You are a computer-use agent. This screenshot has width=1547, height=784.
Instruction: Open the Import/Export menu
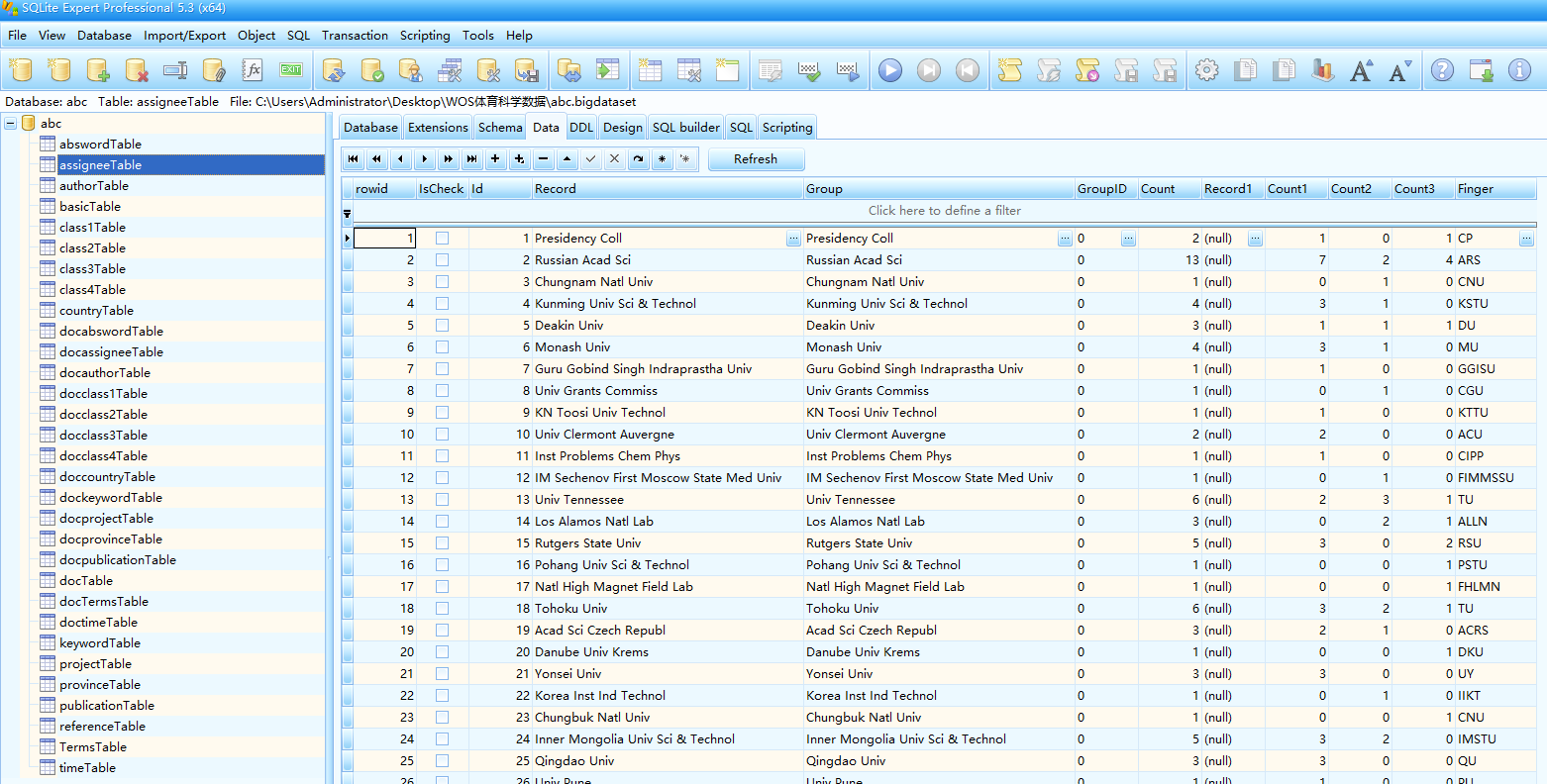pyautogui.click(x=184, y=36)
